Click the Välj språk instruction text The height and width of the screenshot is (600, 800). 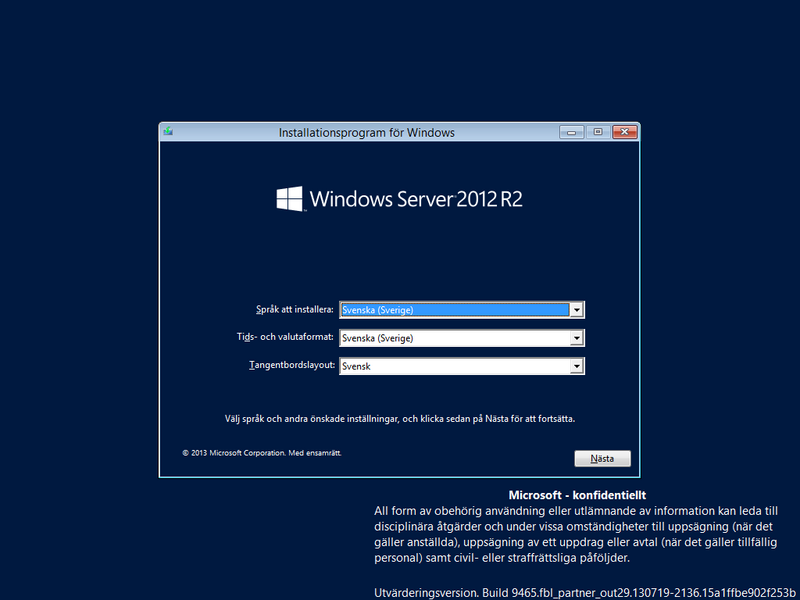(400, 419)
